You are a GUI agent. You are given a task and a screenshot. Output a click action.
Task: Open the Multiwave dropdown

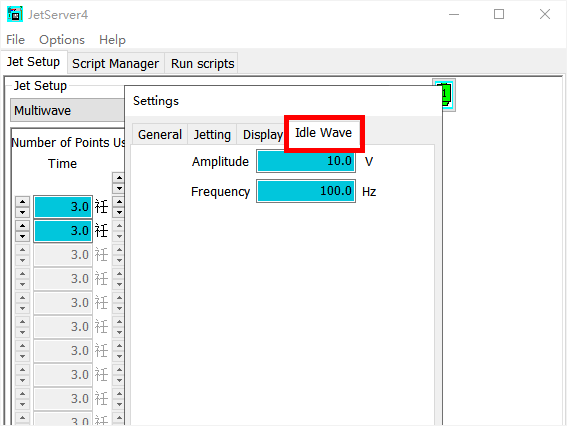click(x=68, y=110)
